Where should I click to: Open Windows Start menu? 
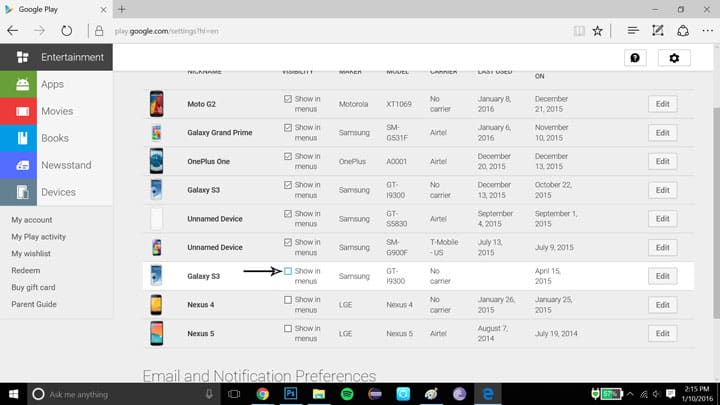13,394
